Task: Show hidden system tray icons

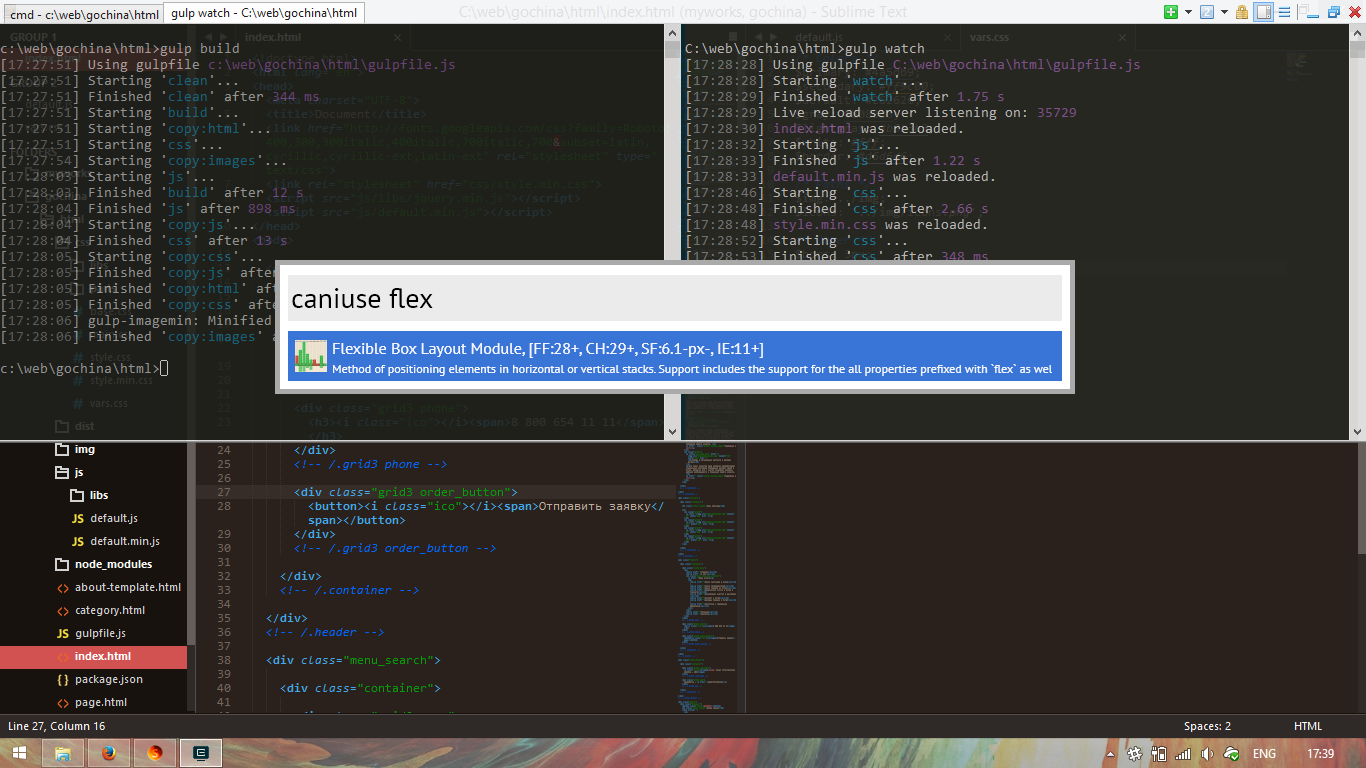Action: (1111, 753)
